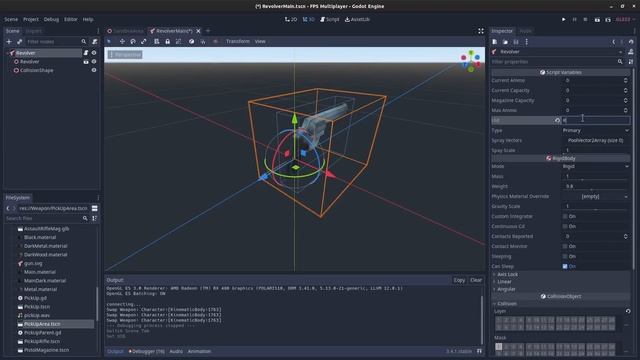
Task: Open the instanced Revolver scene in the editor
Action: point(86,62)
